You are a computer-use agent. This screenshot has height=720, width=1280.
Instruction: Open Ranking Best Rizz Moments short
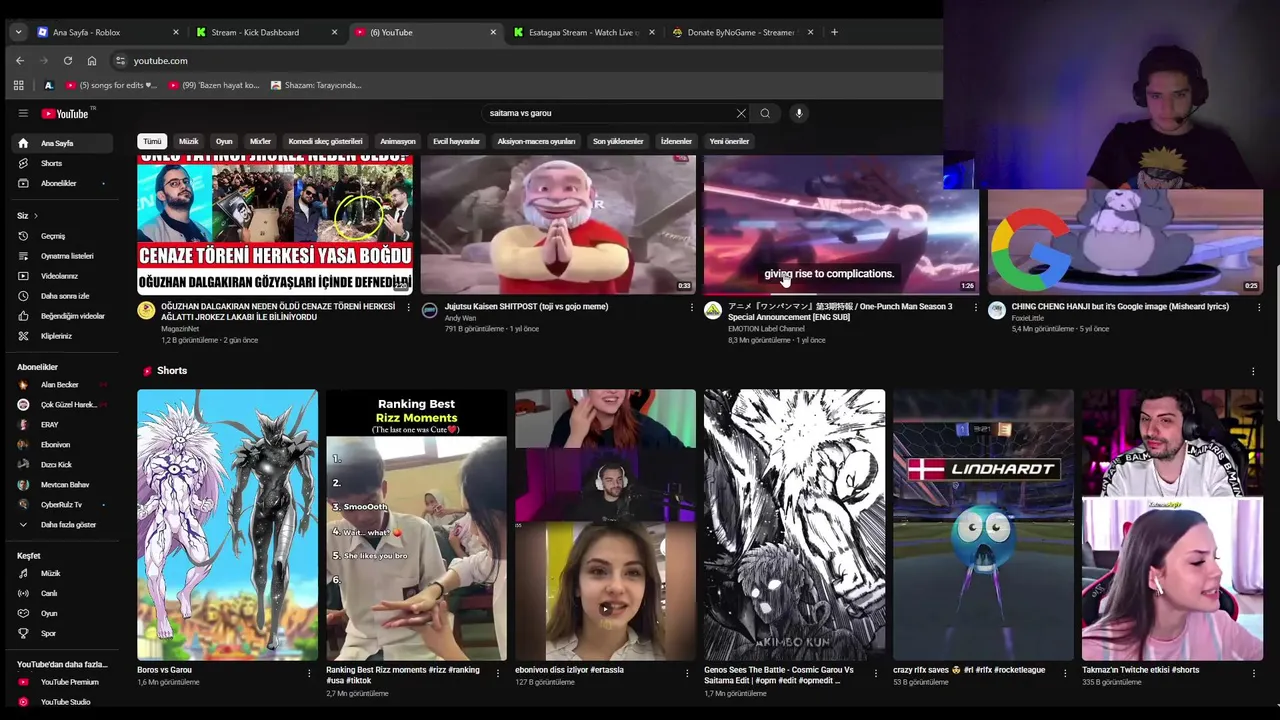[x=416, y=525]
